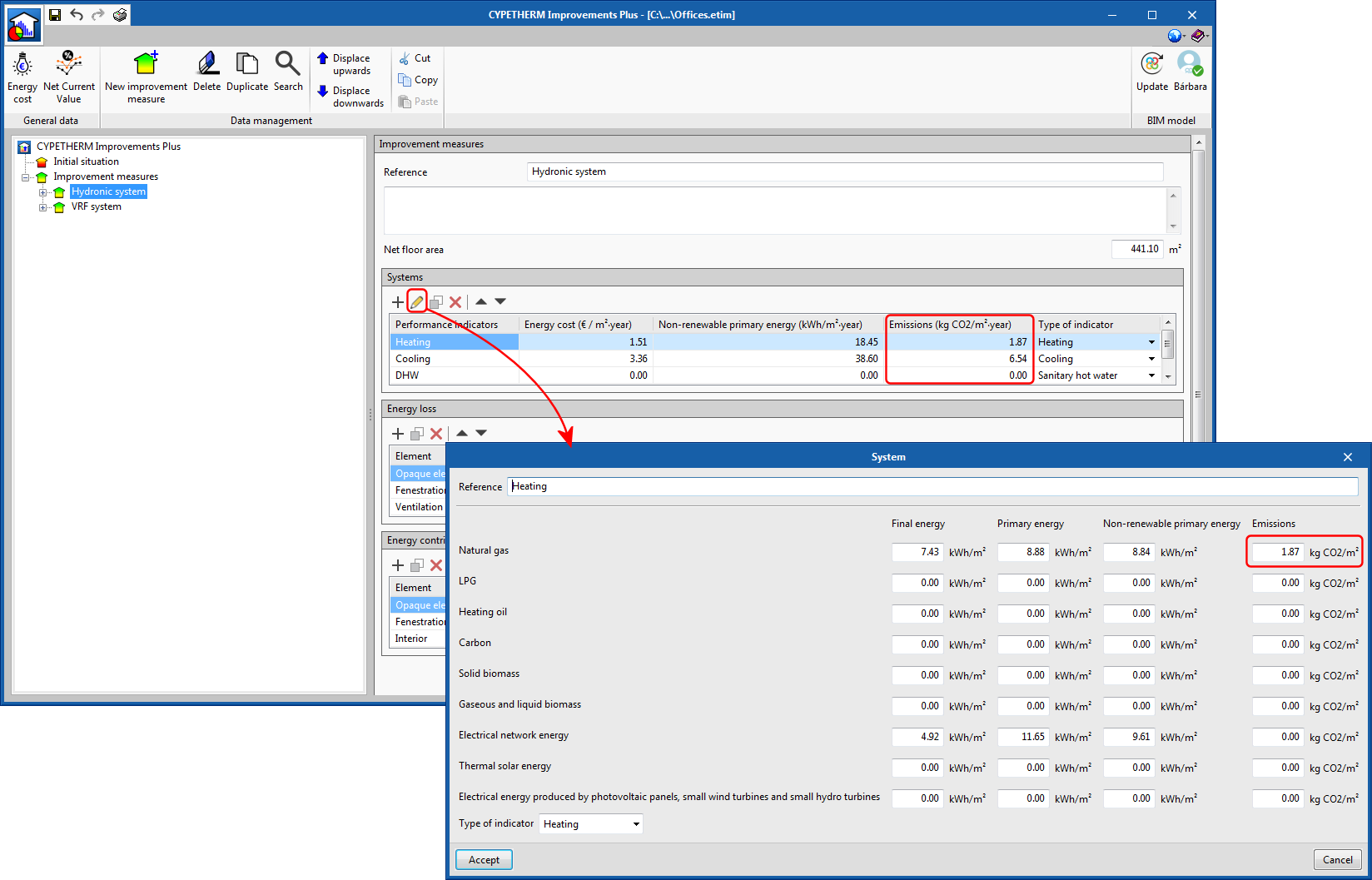Expand the VRF system tree node
Viewport: 1372px width, 880px height.
point(43,207)
